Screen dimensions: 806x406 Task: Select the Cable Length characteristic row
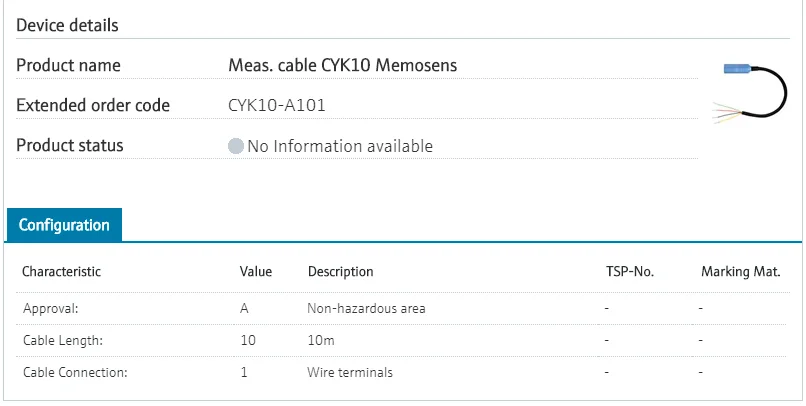pos(63,340)
